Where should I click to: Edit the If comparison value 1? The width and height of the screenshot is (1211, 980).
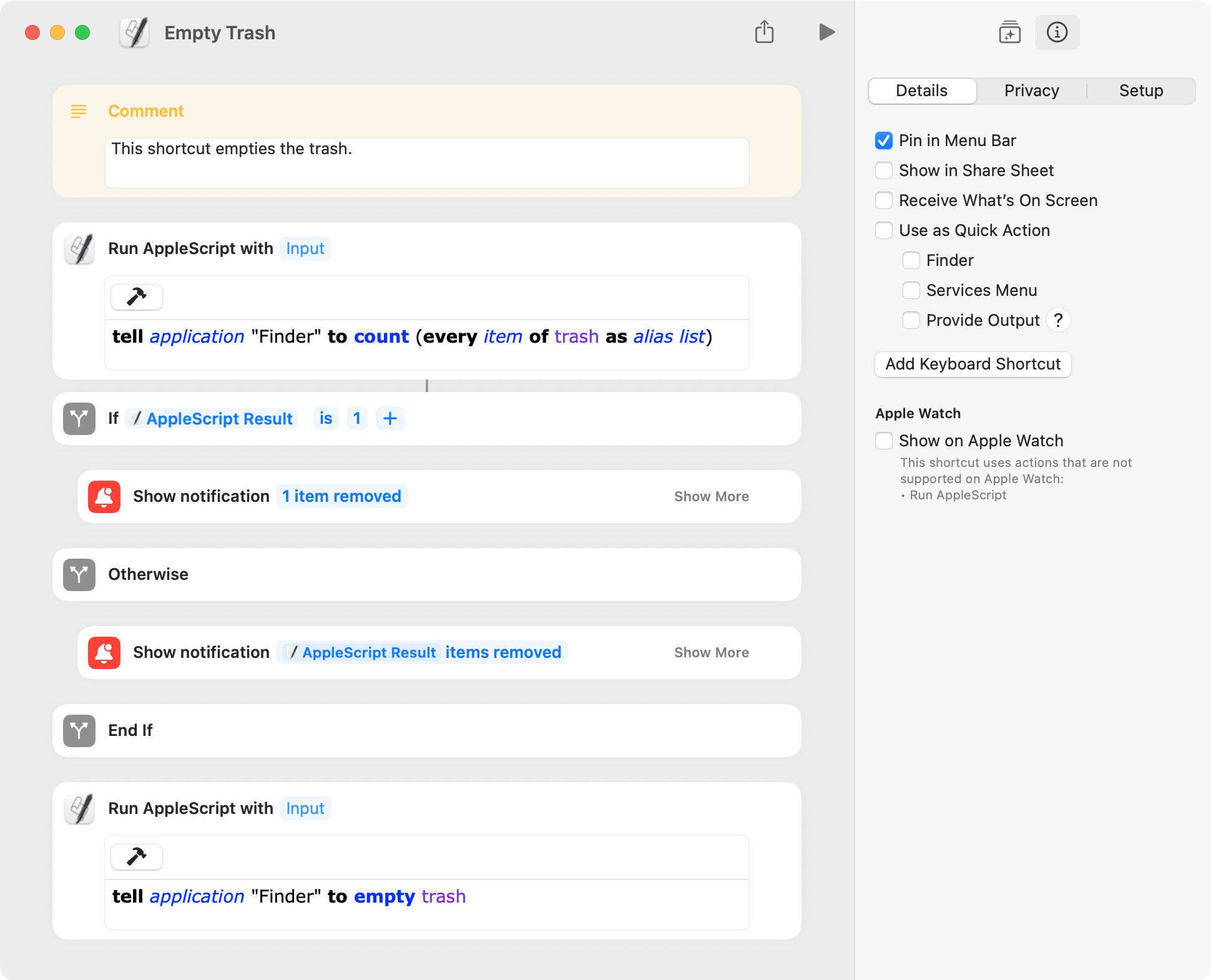pyautogui.click(x=357, y=418)
